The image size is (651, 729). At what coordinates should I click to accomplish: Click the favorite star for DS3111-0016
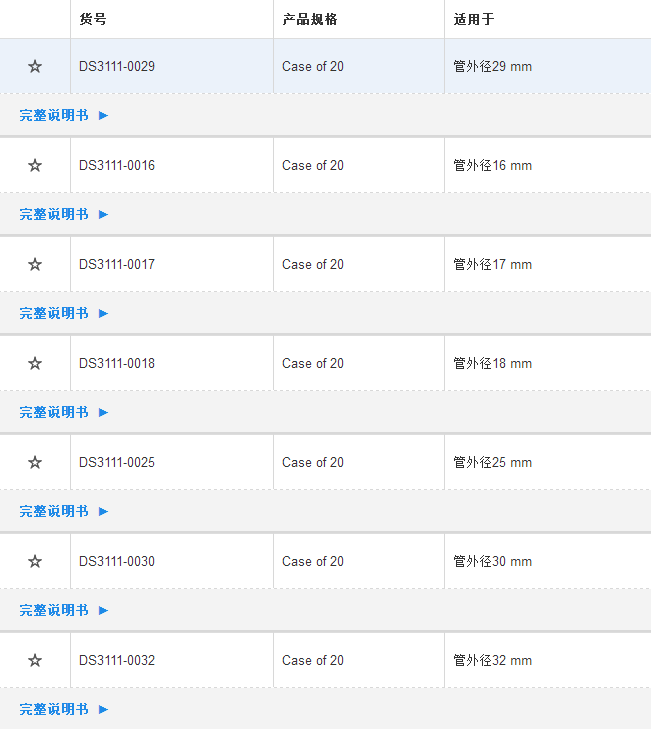35,165
